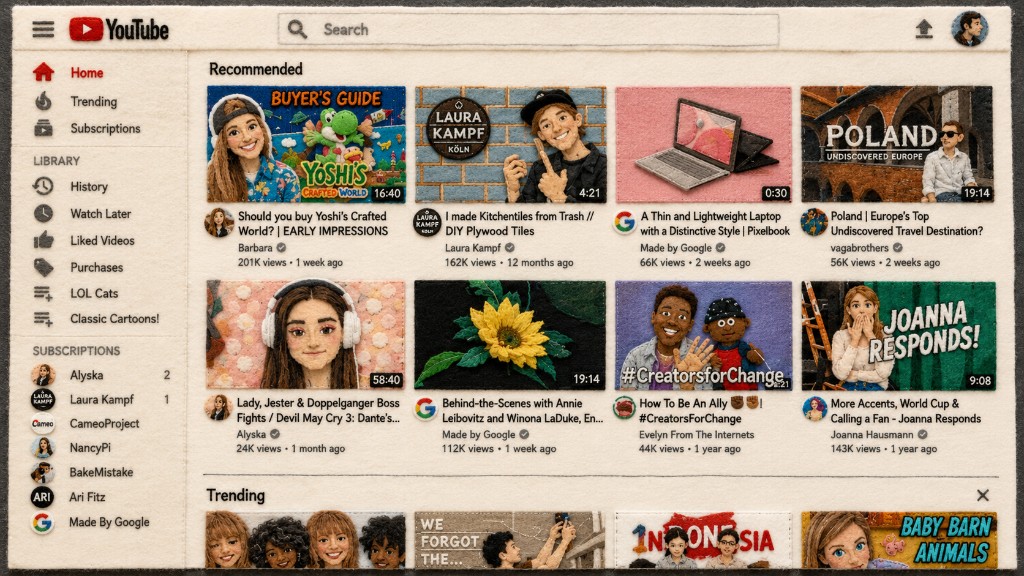Image resolution: width=1024 pixels, height=576 pixels.
Task: Open the Poland Undiscovered Europe thumbnail
Action: (x=897, y=144)
